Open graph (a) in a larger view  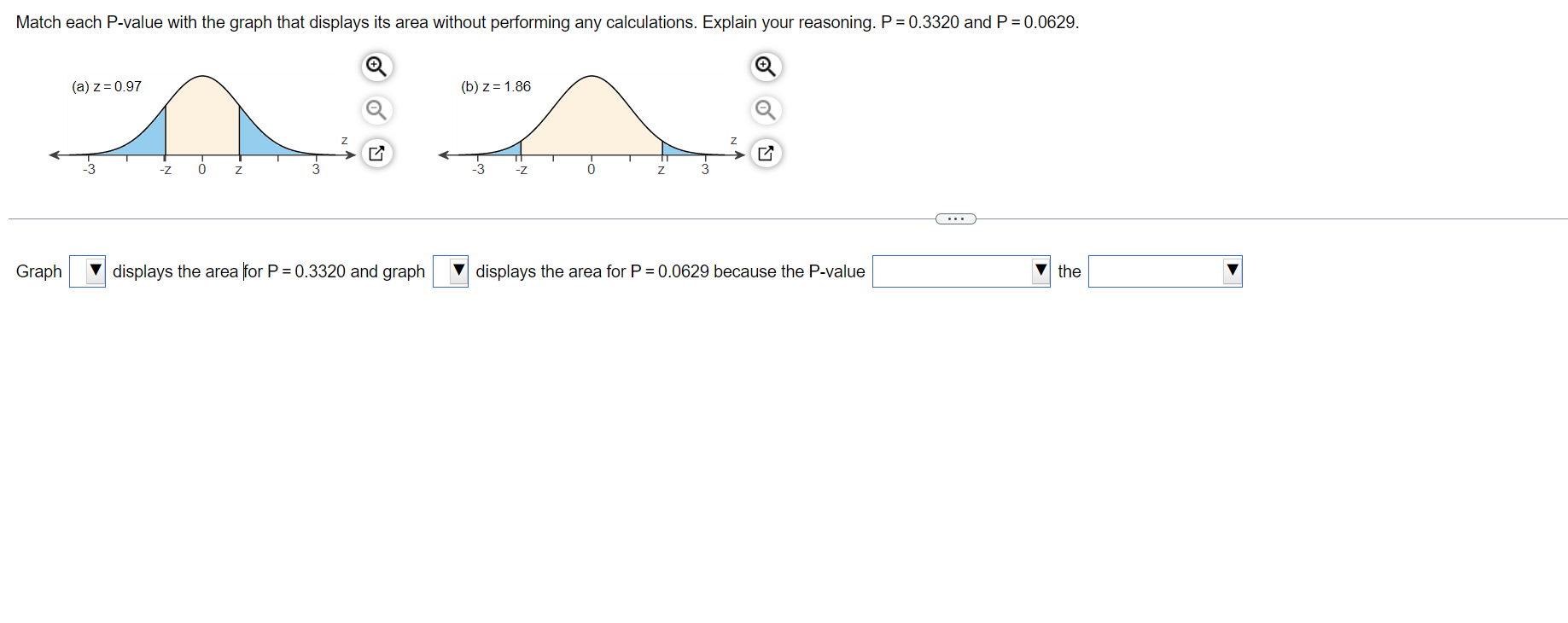pyautogui.click(x=376, y=153)
